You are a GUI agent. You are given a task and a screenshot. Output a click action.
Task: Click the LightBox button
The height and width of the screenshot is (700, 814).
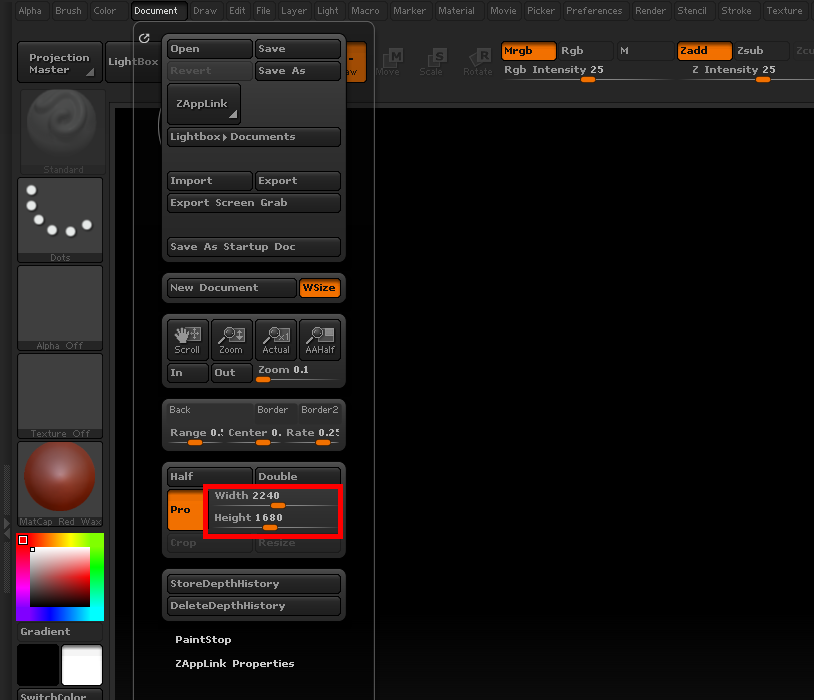coord(133,62)
